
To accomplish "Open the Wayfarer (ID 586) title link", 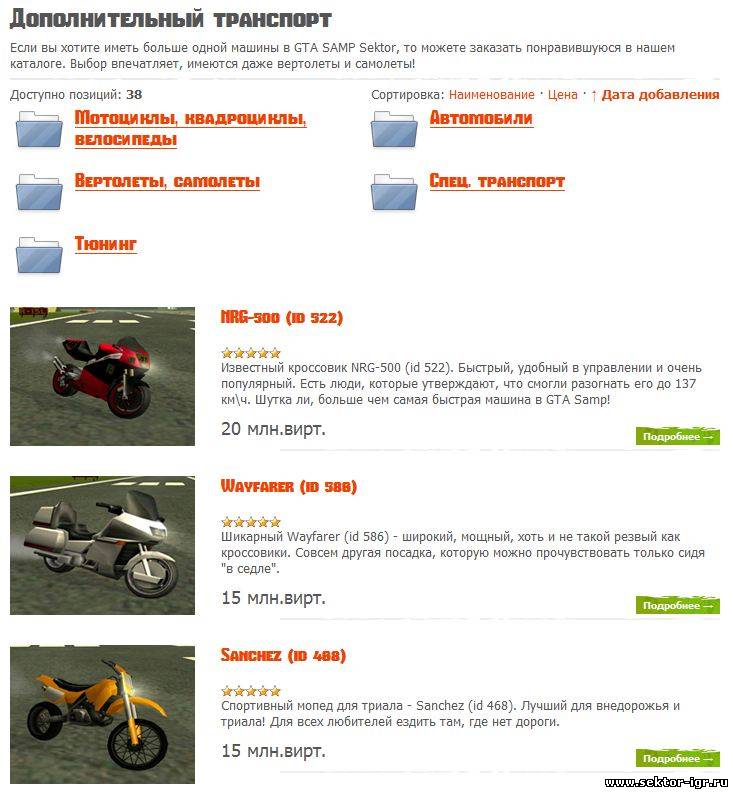I will 289,486.
